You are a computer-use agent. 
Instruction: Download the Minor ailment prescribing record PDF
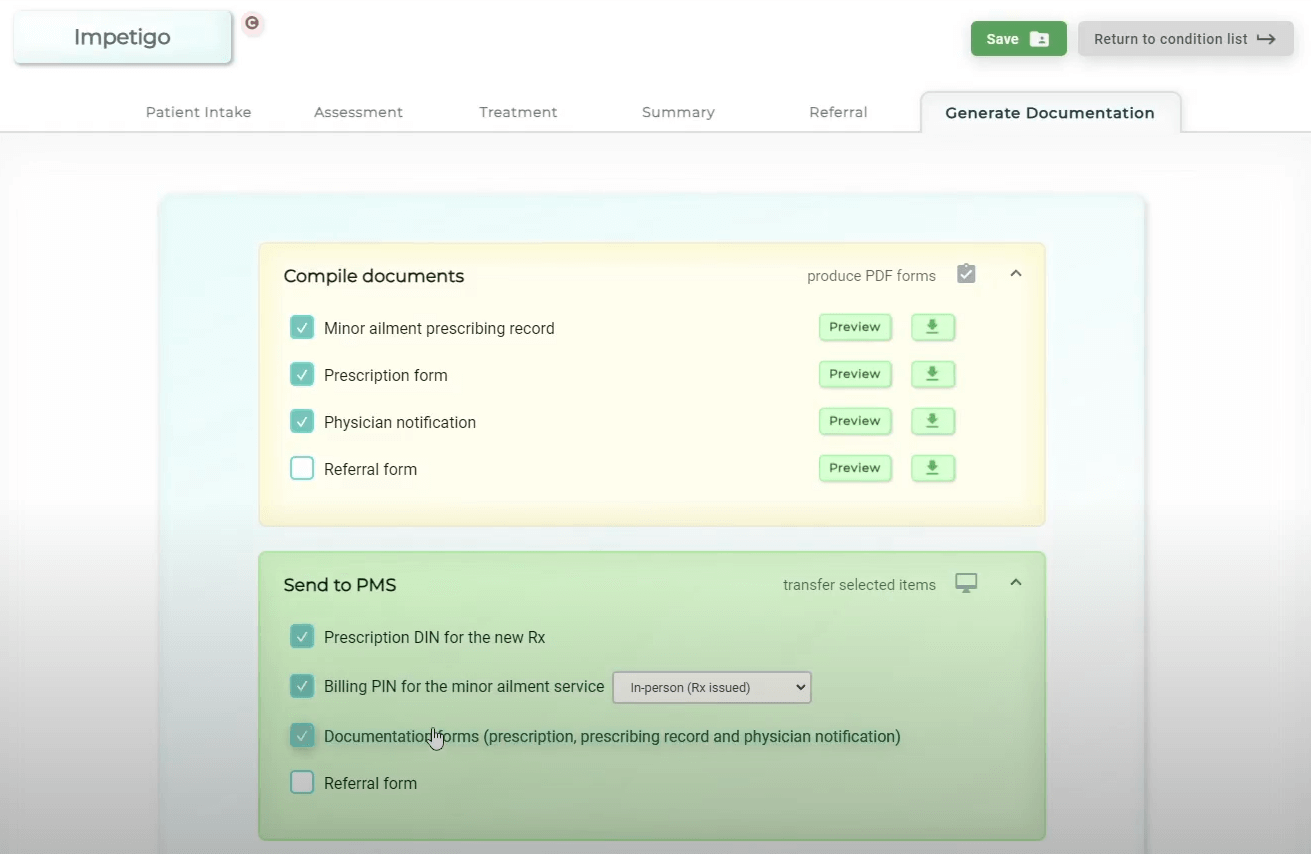(x=932, y=327)
